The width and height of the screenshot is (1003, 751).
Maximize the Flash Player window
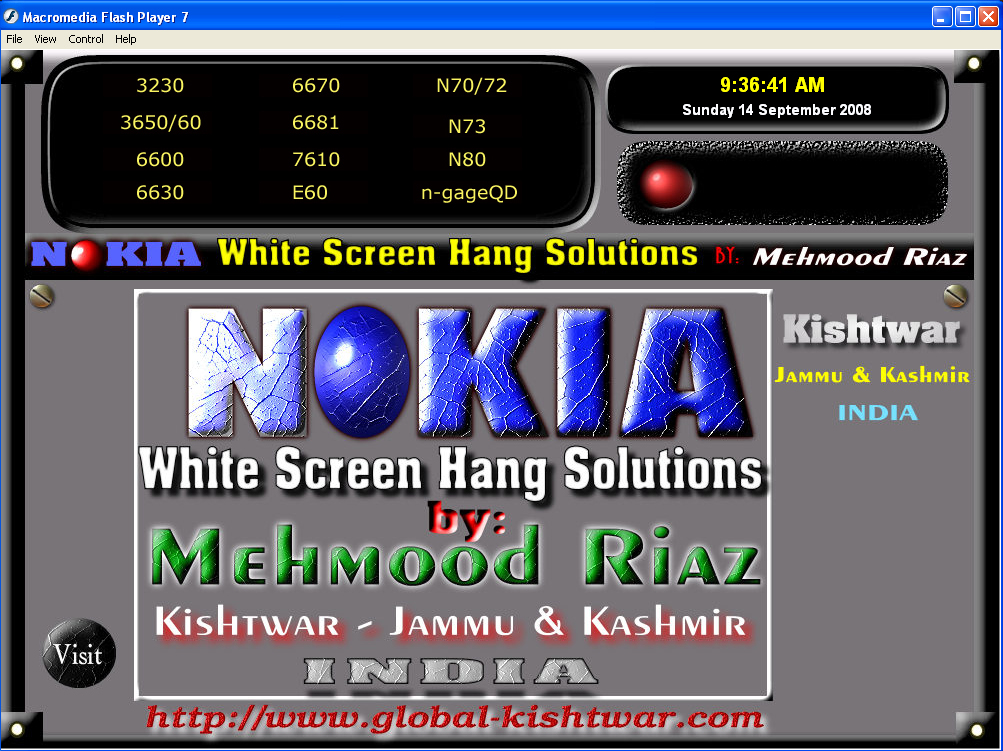(965, 17)
